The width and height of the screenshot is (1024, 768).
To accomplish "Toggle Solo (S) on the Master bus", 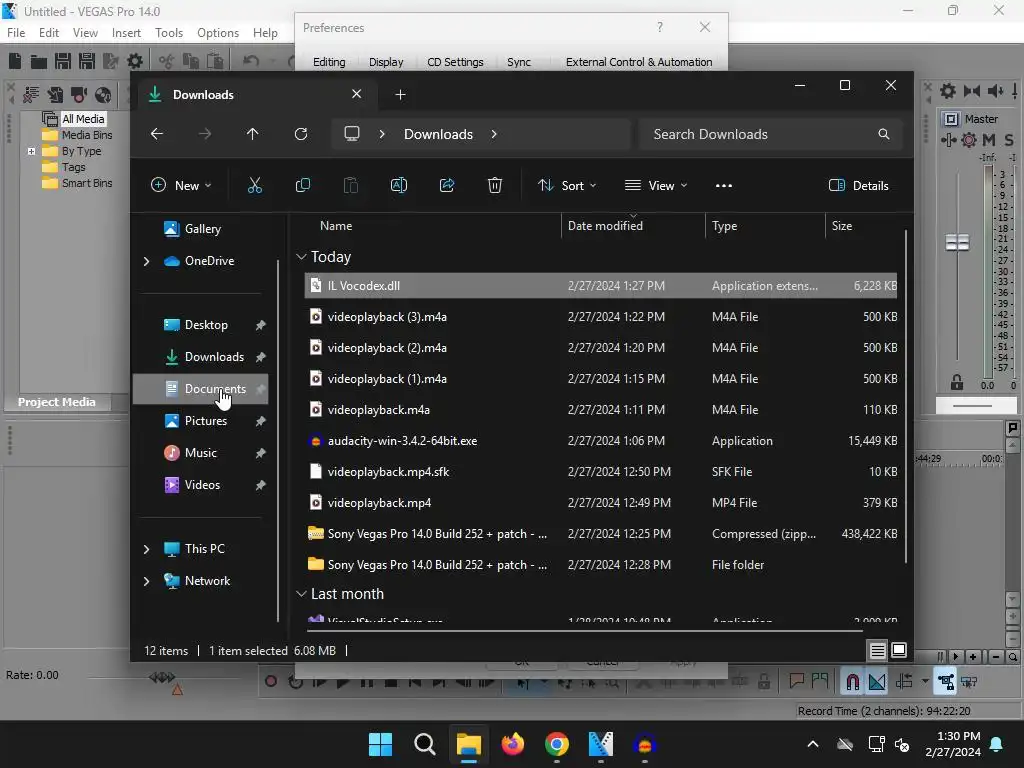I will (x=1009, y=140).
